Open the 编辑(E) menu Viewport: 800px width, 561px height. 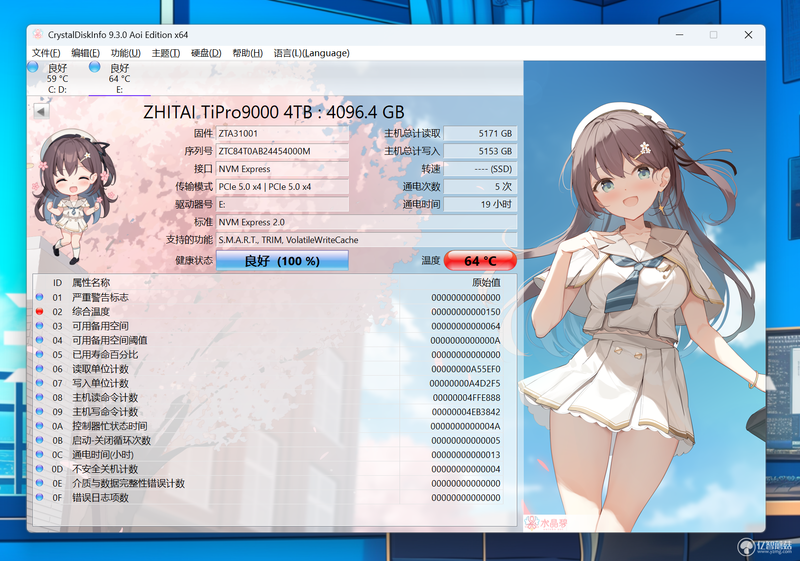[85, 53]
